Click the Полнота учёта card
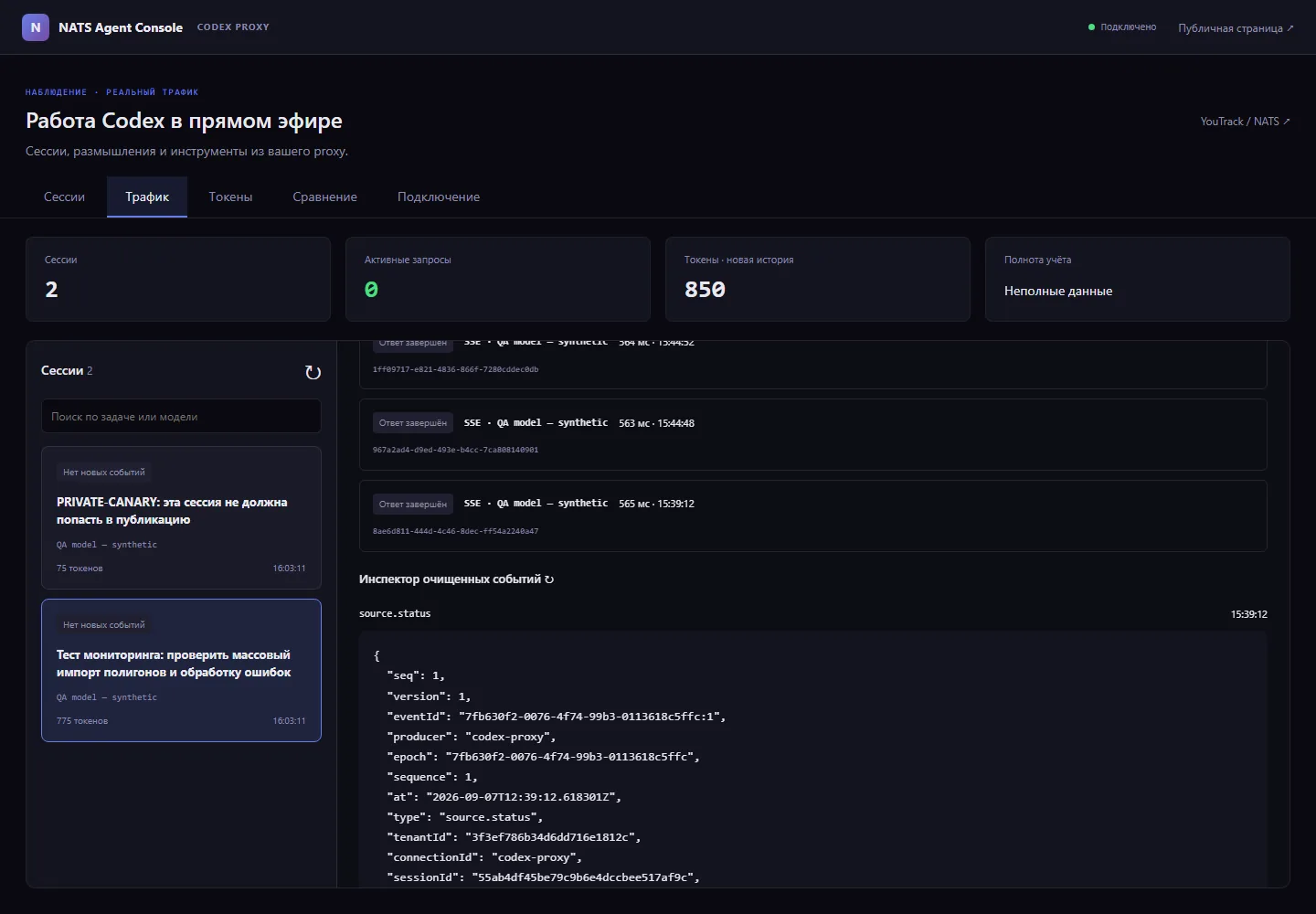Viewport: 1316px width, 914px height. click(x=1138, y=279)
